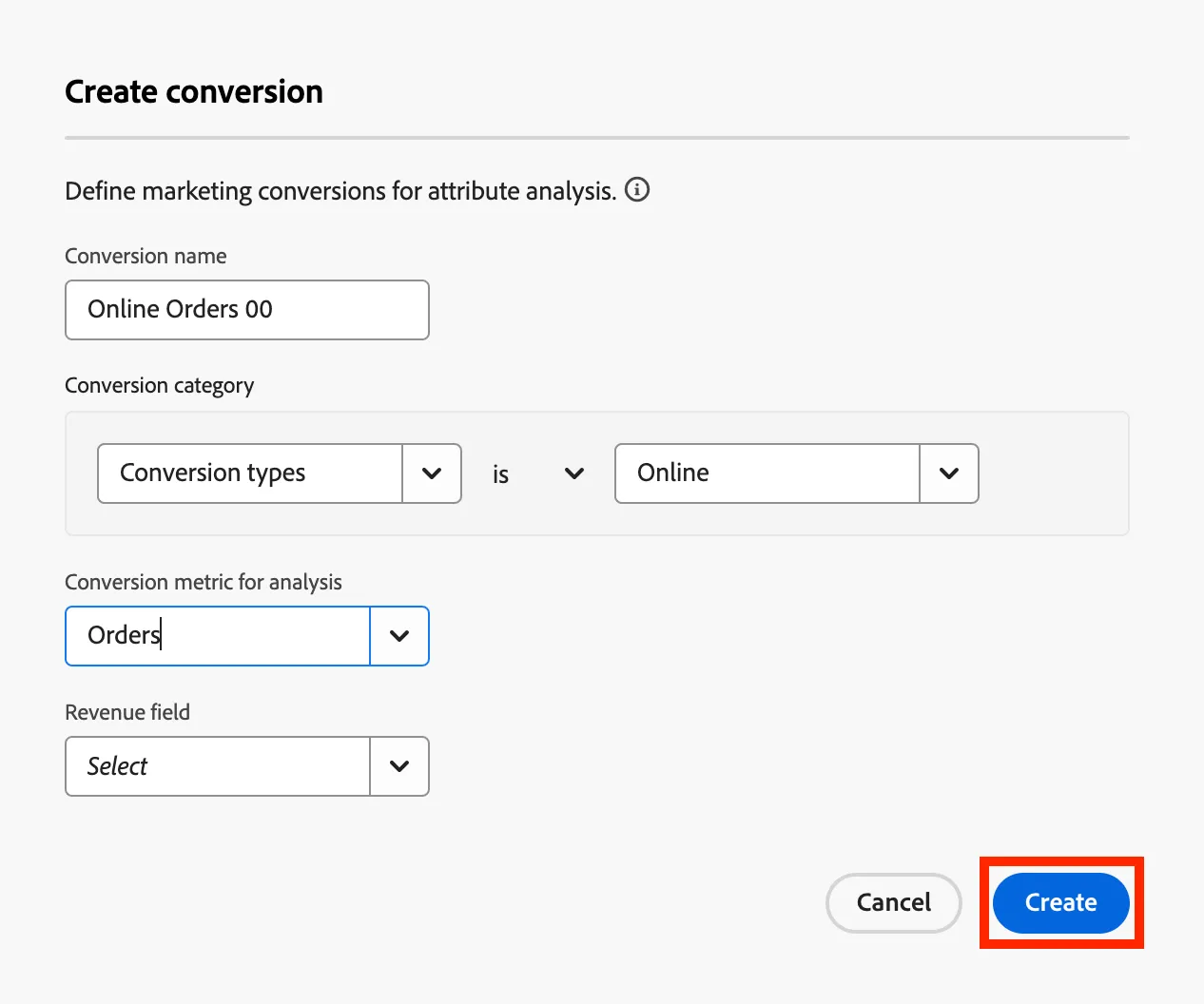Click the "Conversion category" label
The width and height of the screenshot is (1204, 1004).
pos(160,386)
